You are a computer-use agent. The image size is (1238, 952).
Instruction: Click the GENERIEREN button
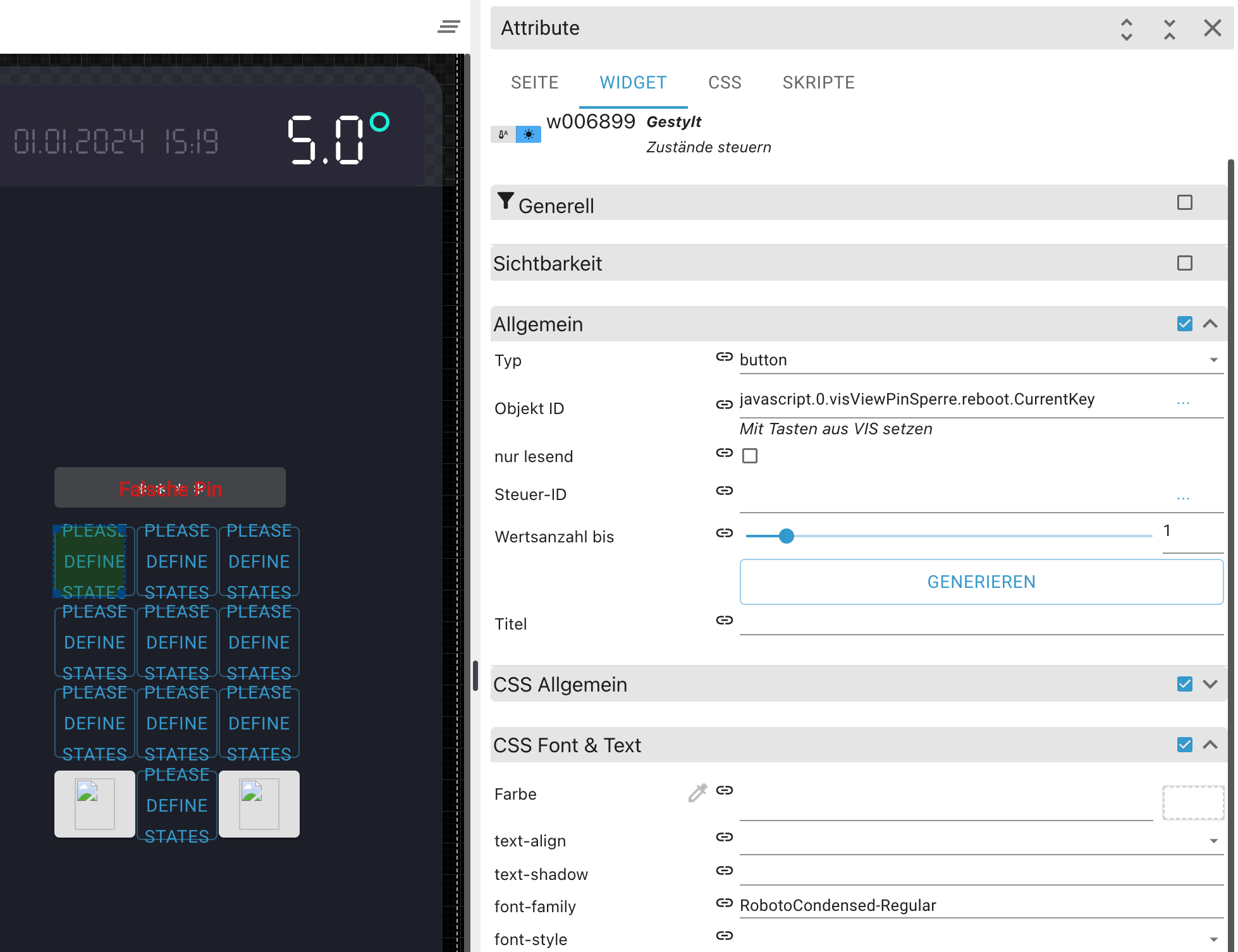point(981,582)
